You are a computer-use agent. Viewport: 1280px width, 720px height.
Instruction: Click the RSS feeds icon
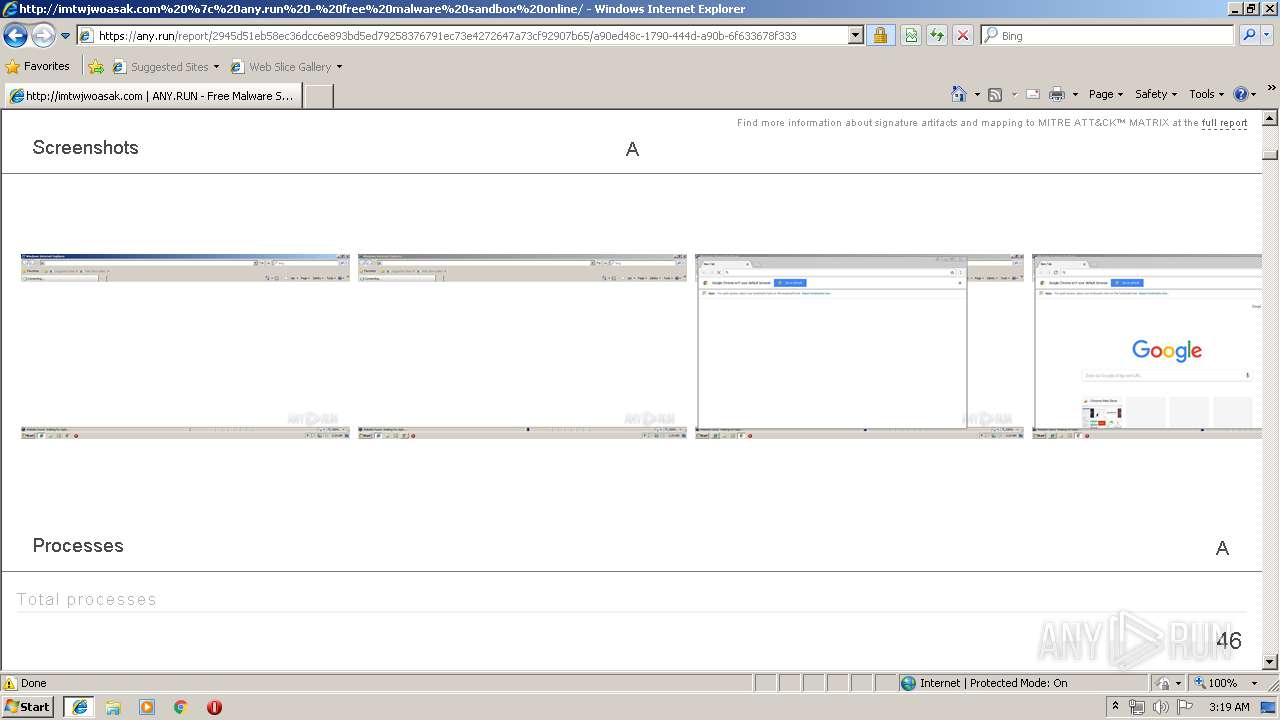coord(995,94)
